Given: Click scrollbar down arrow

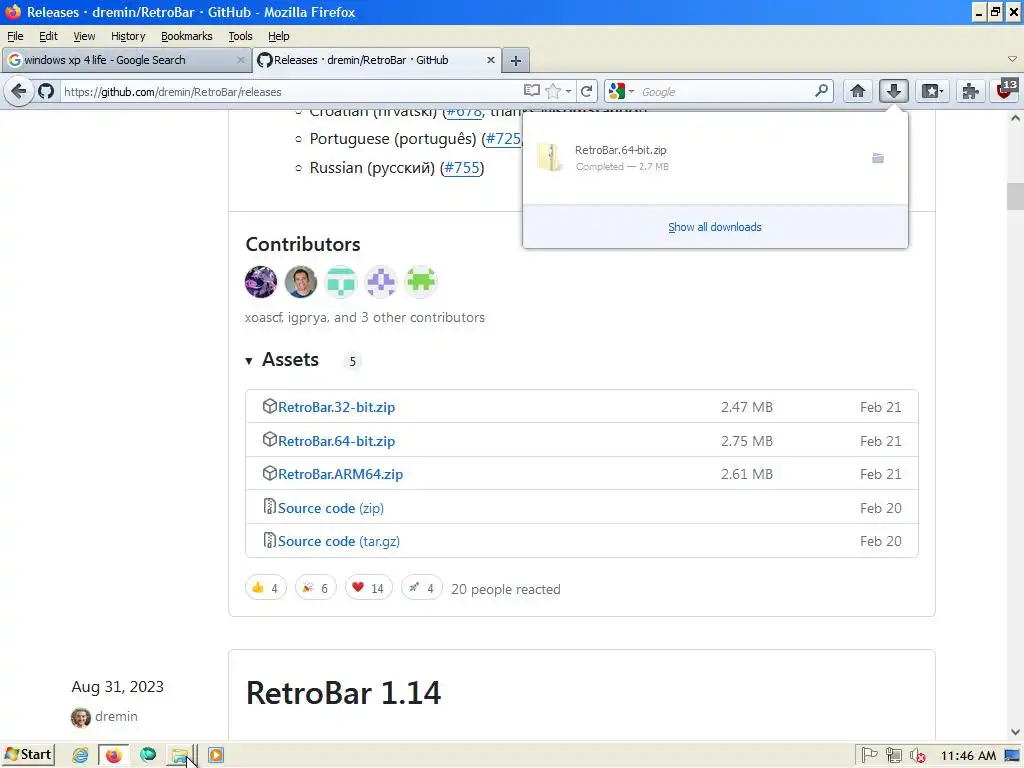Looking at the screenshot, I should 1014,732.
